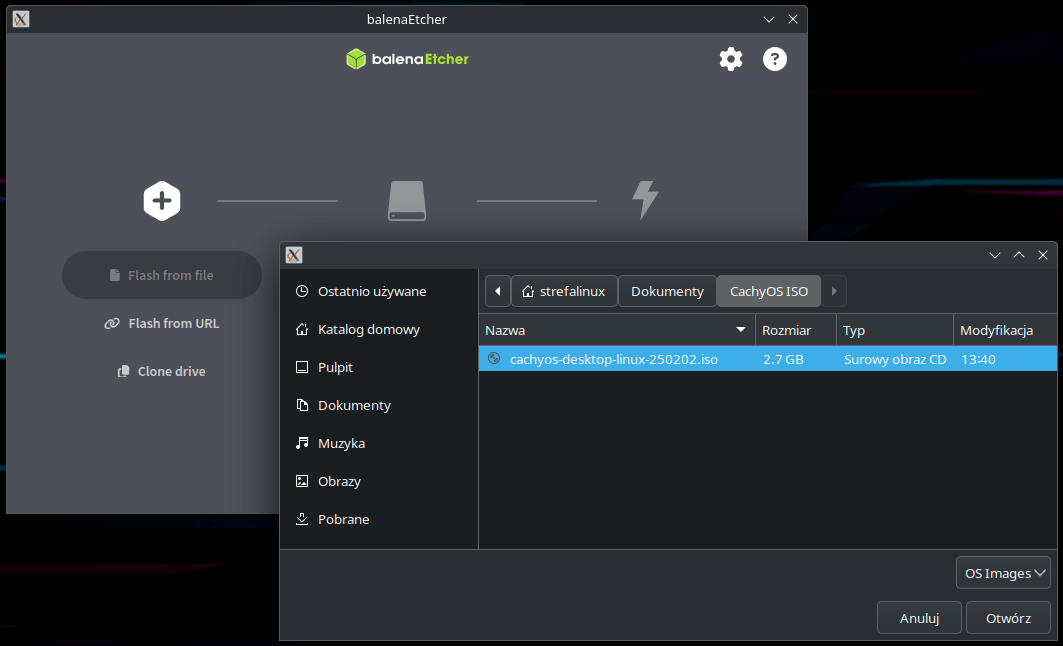
Task: Click the path bar back arrow
Action: coord(498,291)
